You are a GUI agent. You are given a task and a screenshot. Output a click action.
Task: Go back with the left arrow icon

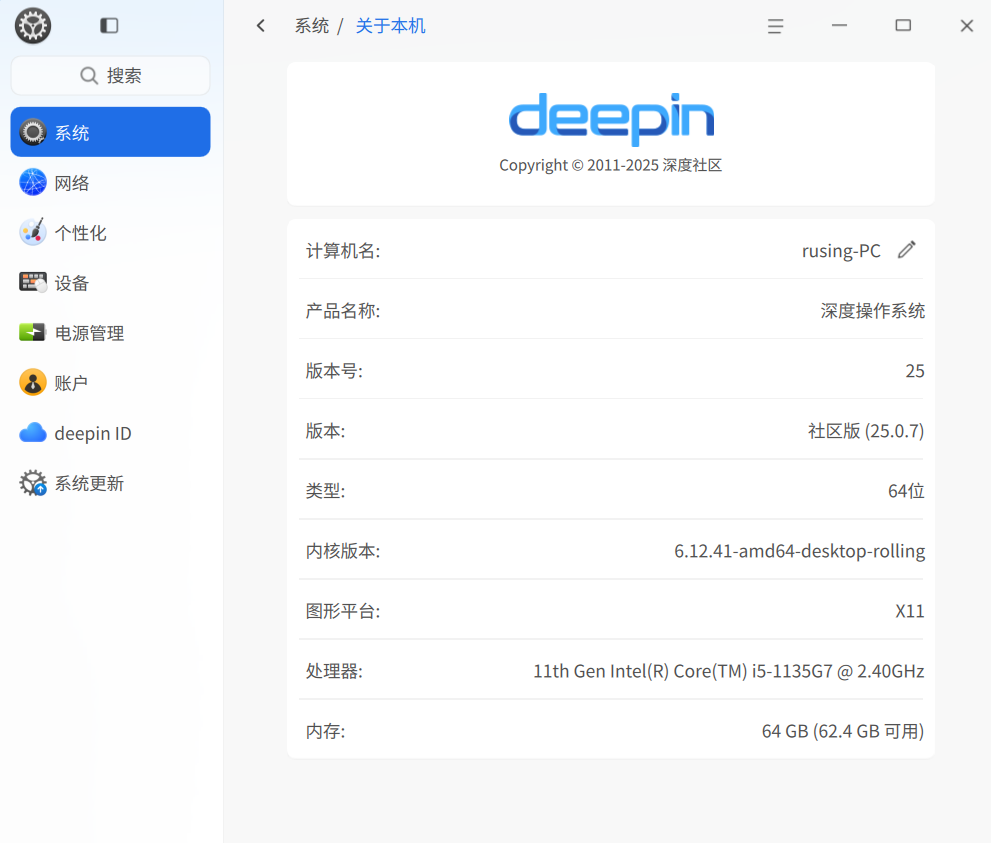(x=261, y=25)
